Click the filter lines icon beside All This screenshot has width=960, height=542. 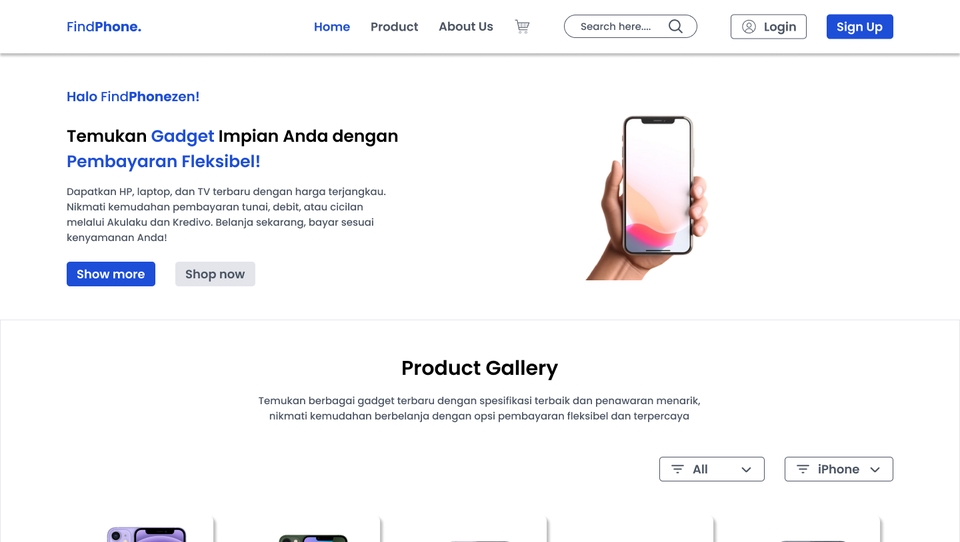pos(677,469)
